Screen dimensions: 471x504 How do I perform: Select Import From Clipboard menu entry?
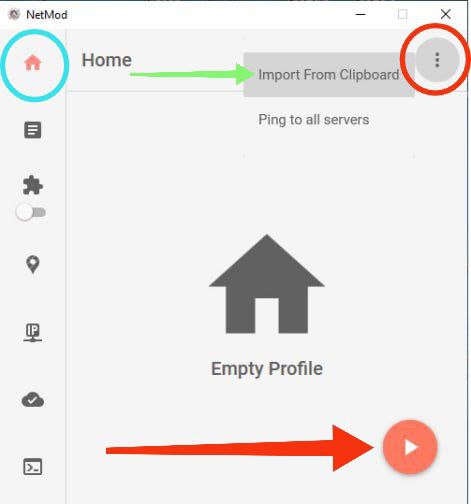(329, 75)
